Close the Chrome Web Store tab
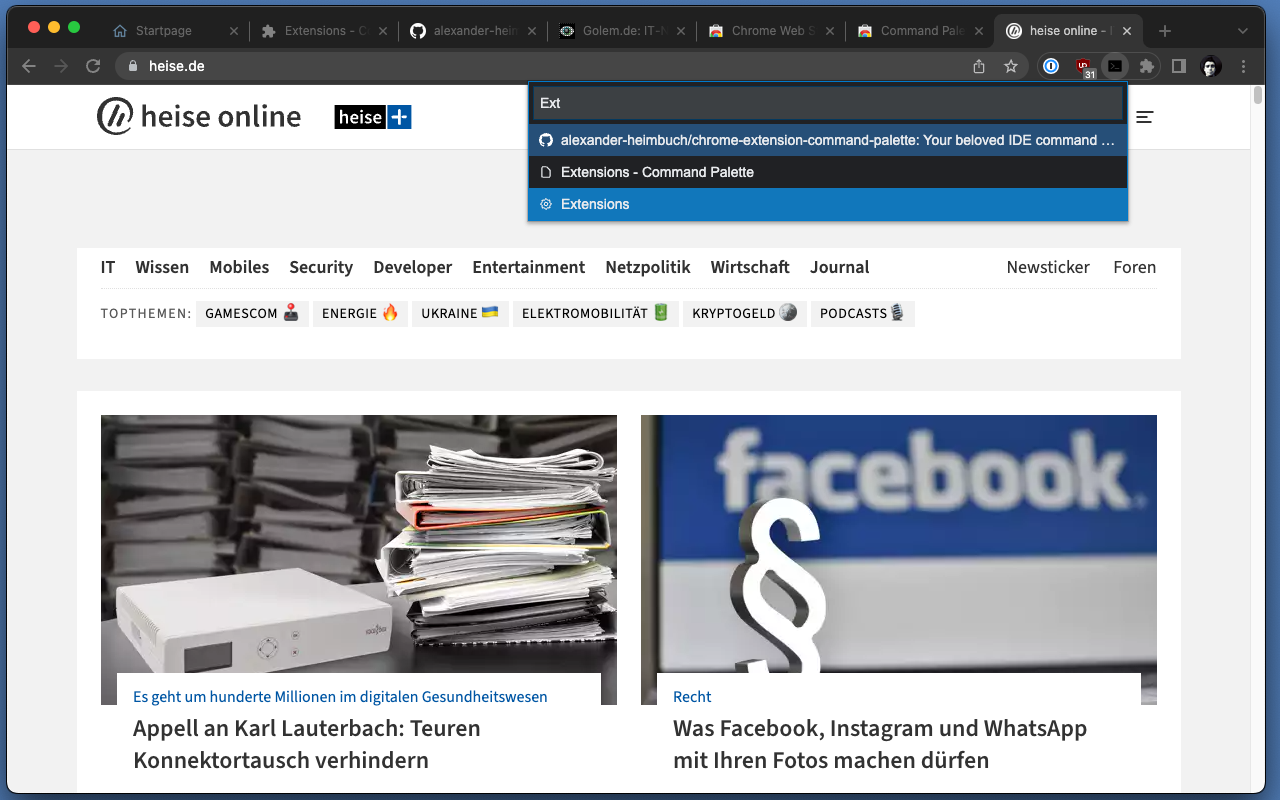 [830, 31]
